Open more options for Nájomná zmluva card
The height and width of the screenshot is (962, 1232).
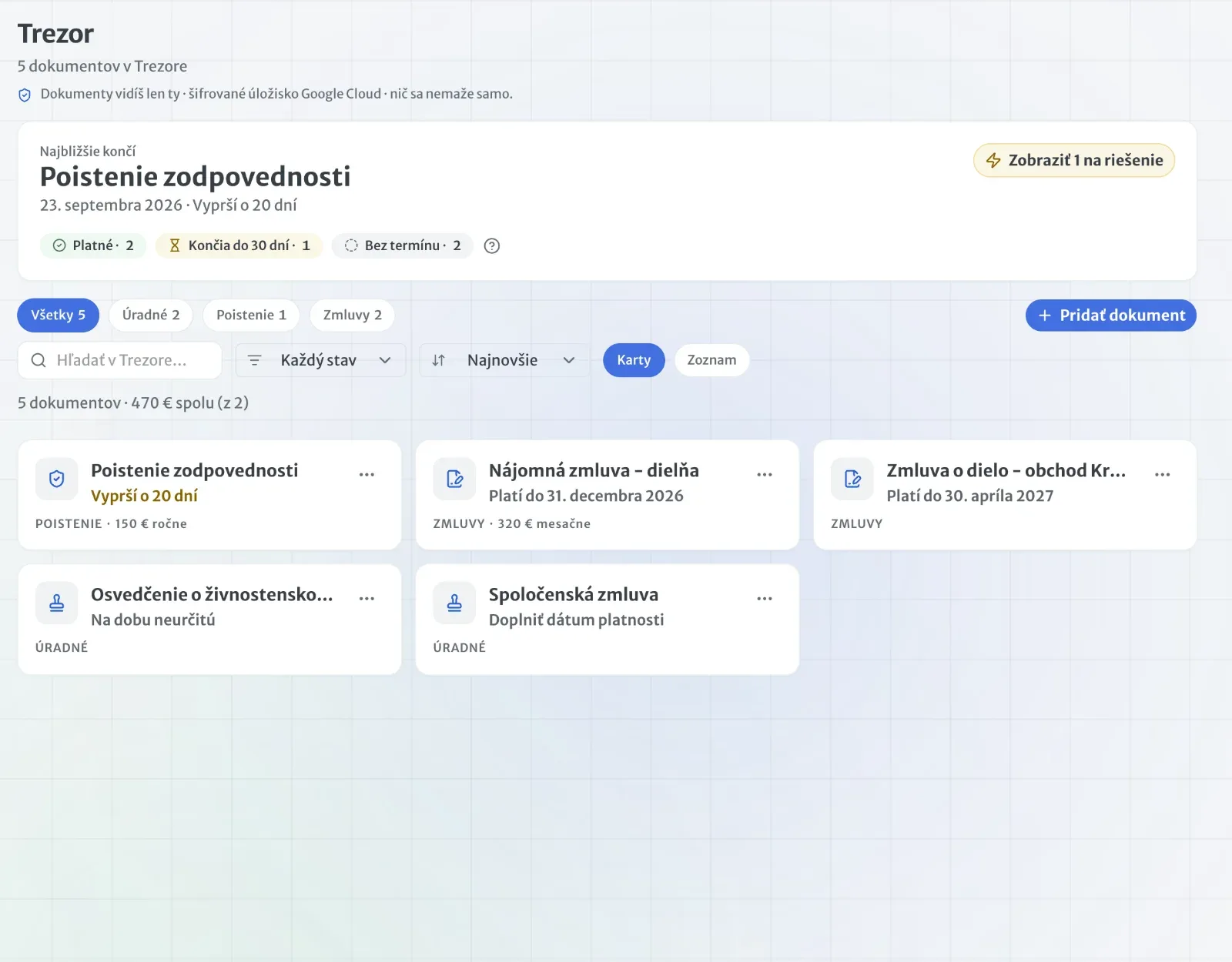[x=765, y=474]
